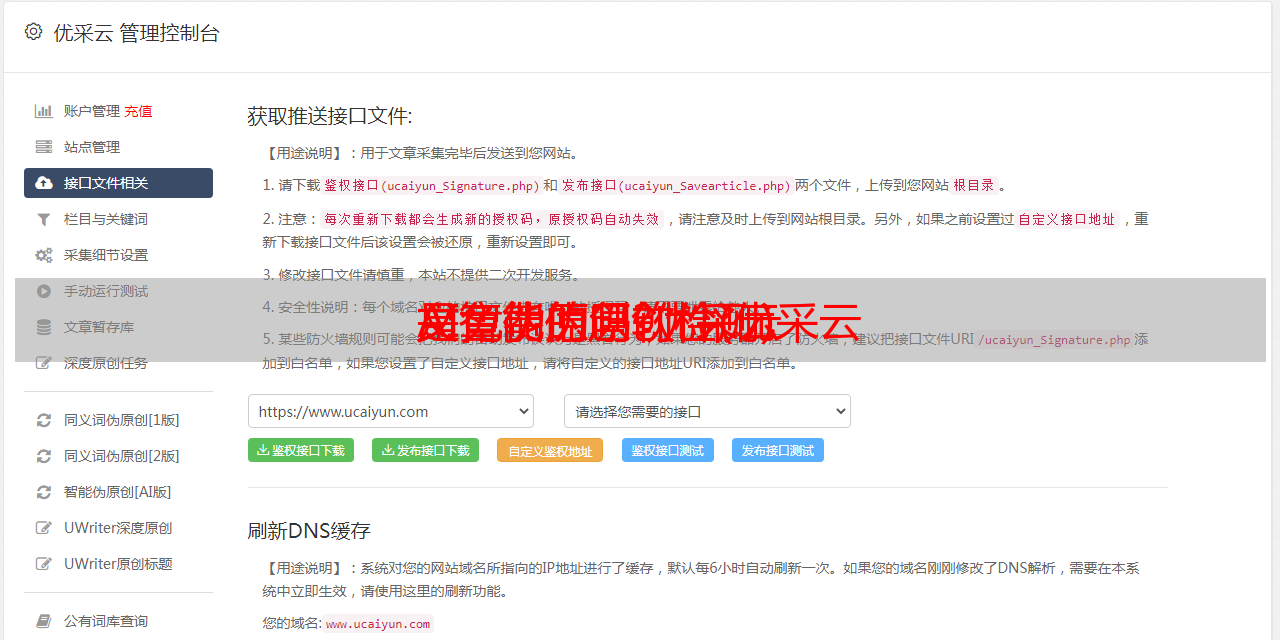Click the refresh icon for 智能伪原创[AI版]
The width and height of the screenshot is (1280, 640).
44,492
